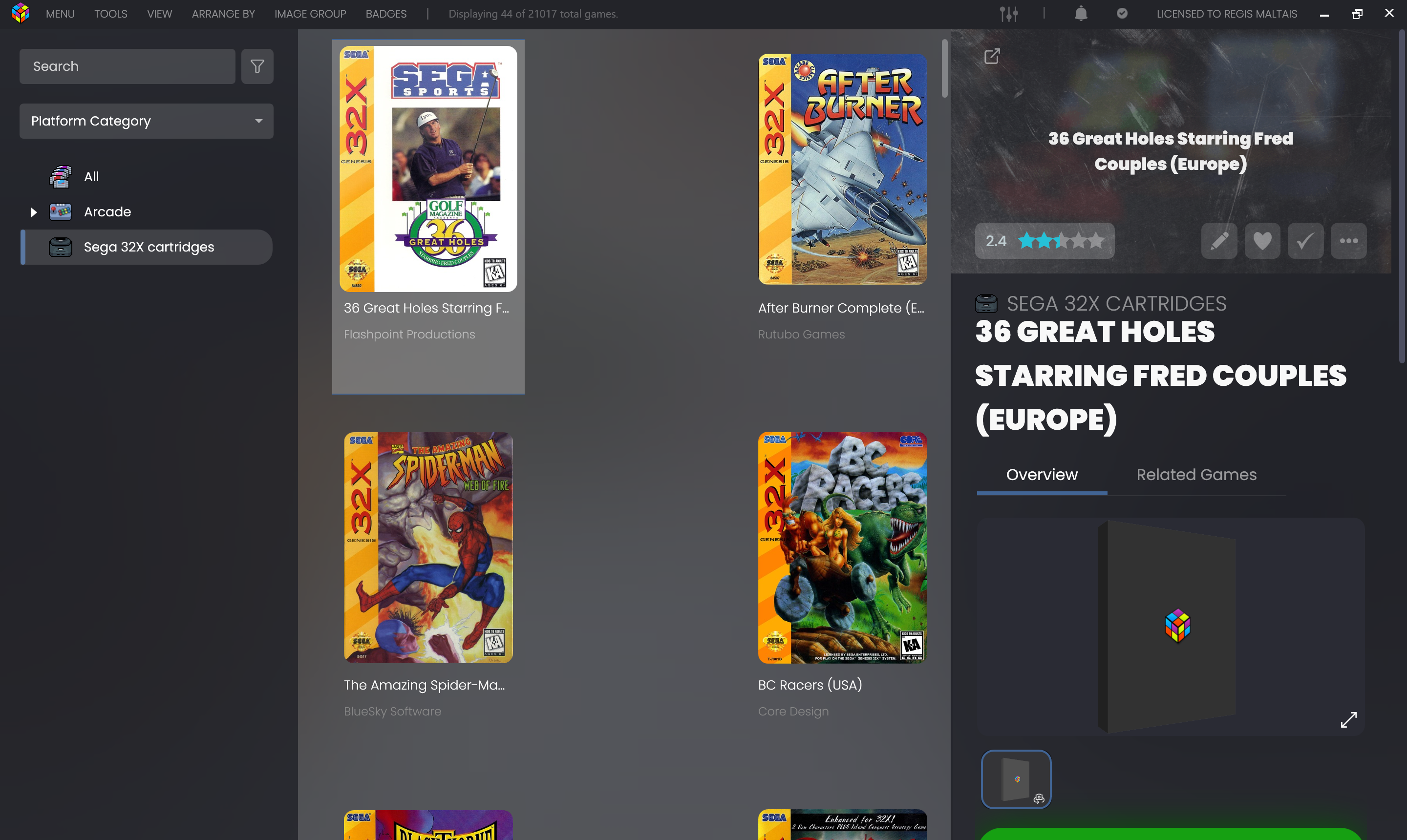
Task: Open the BADGES menu
Action: 385,14
